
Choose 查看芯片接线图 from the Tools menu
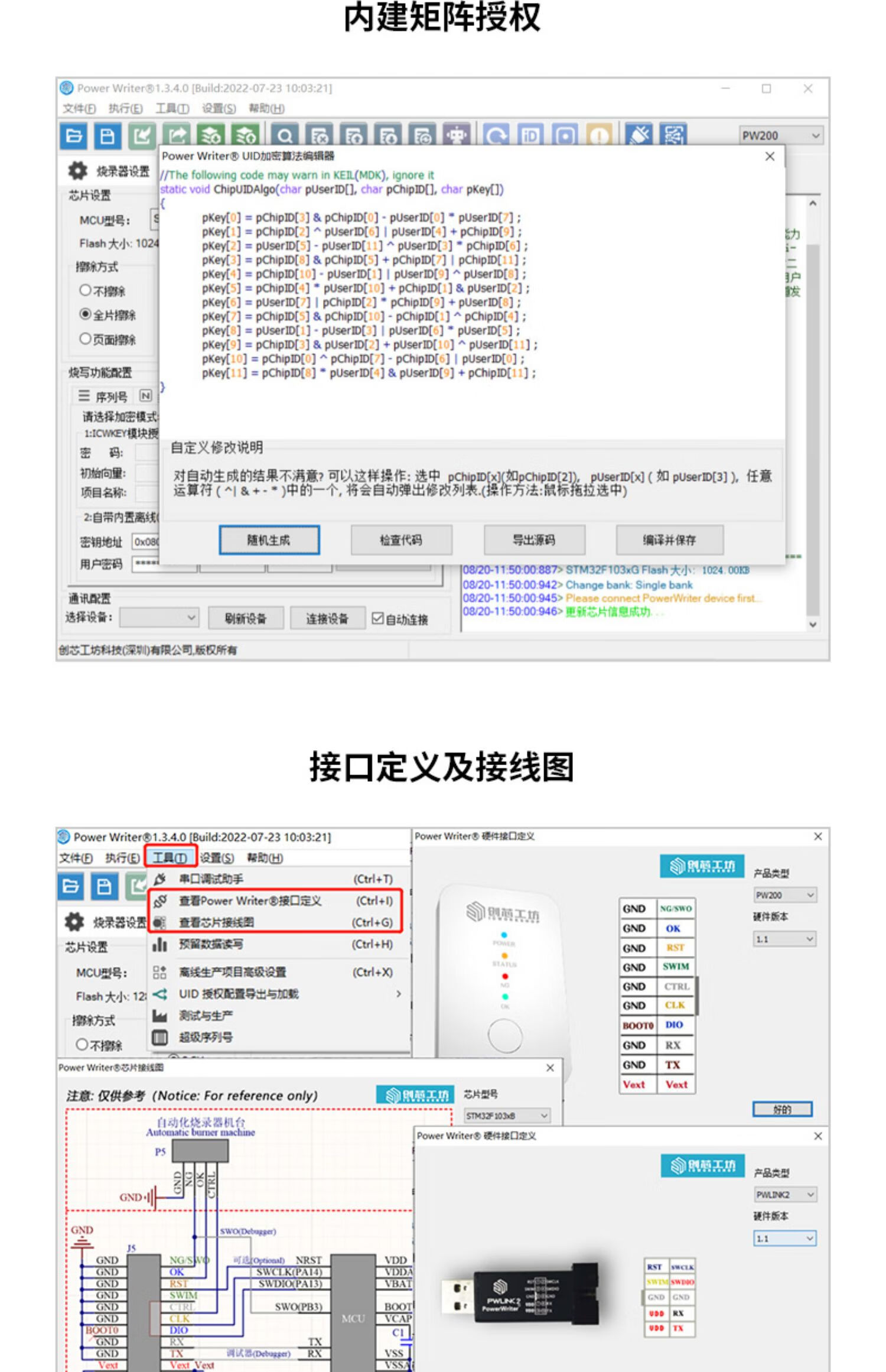[x=216, y=922]
